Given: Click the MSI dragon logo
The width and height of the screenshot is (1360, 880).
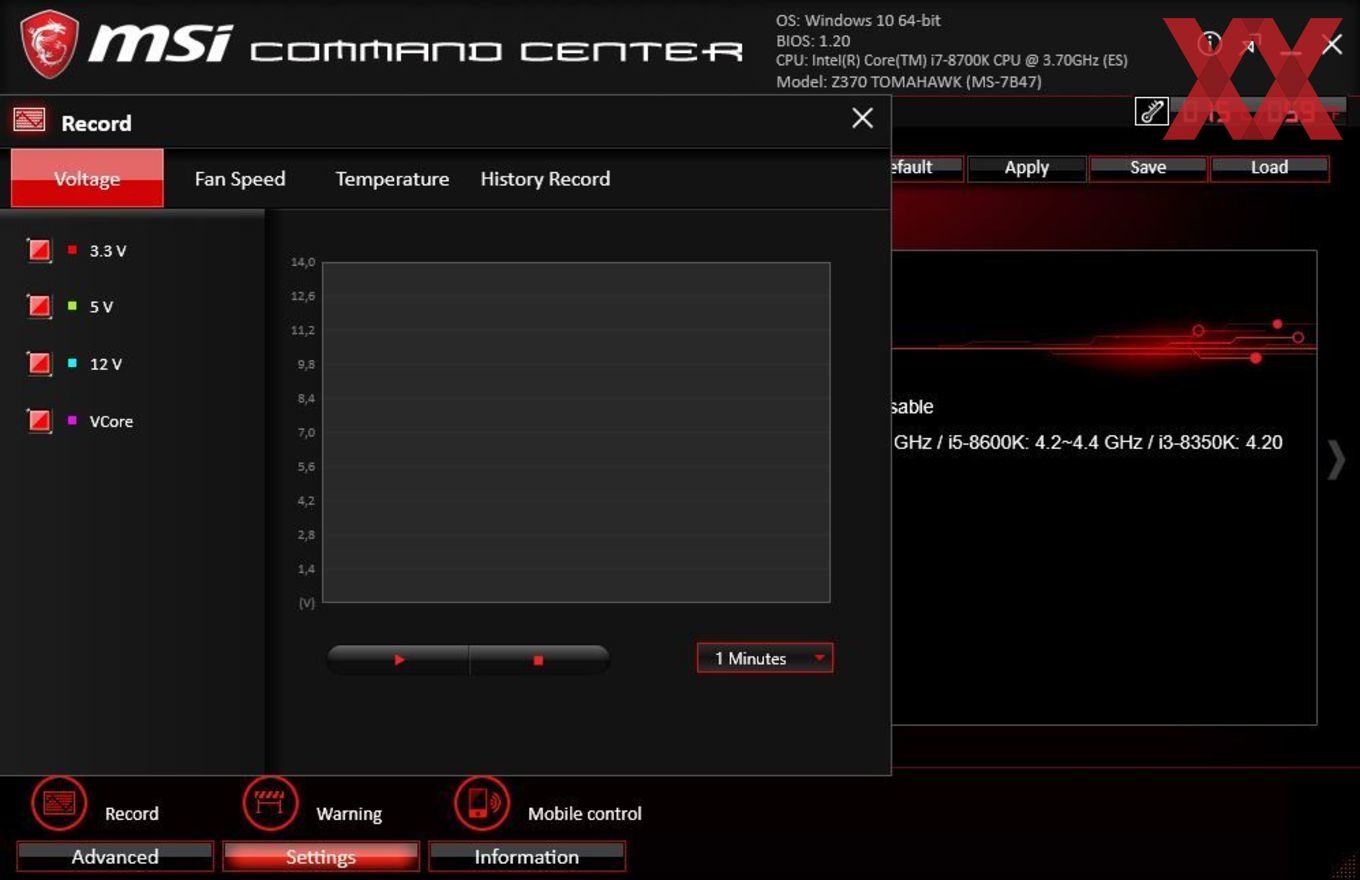Looking at the screenshot, I should tap(50, 46).
